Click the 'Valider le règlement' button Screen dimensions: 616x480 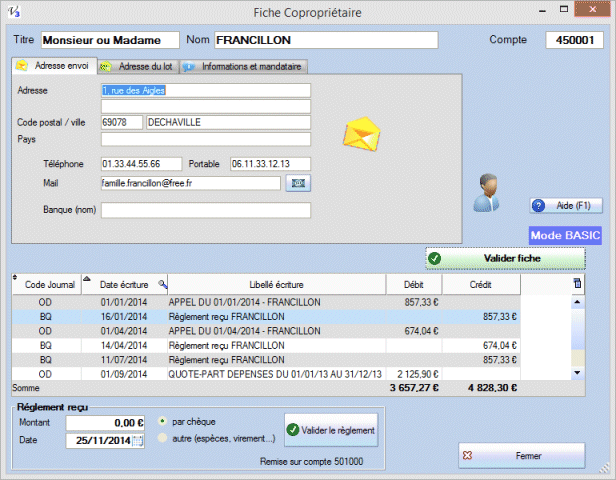(331, 430)
